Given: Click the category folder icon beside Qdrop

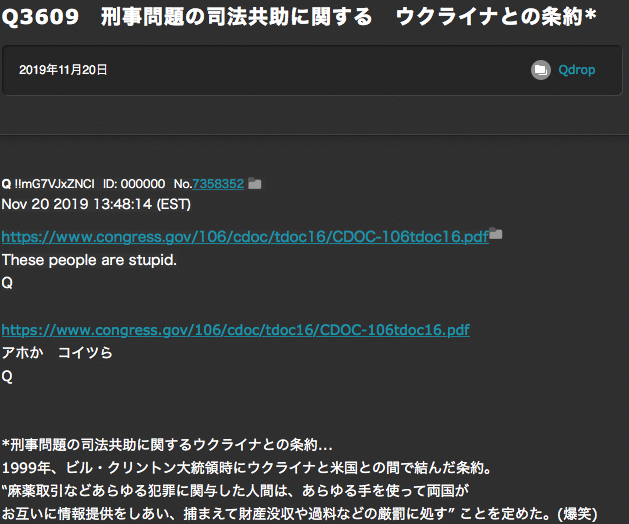Looking at the screenshot, I should [x=541, y=70].
